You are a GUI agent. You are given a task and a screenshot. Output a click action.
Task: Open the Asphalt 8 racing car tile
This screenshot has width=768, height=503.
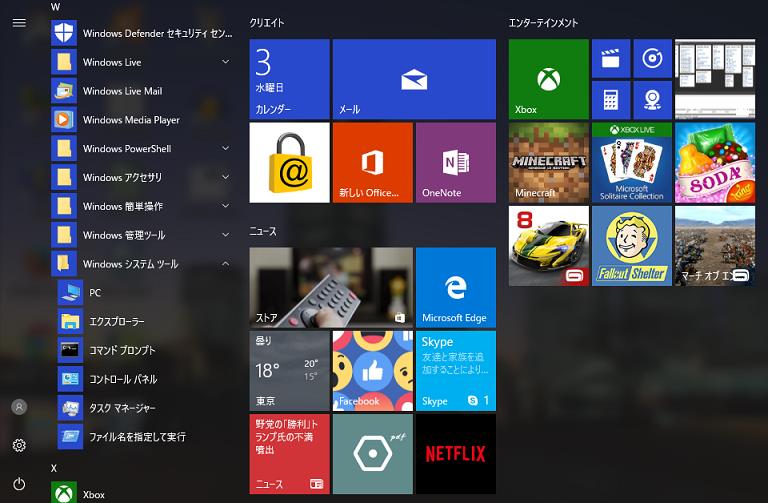coord(549,246)
